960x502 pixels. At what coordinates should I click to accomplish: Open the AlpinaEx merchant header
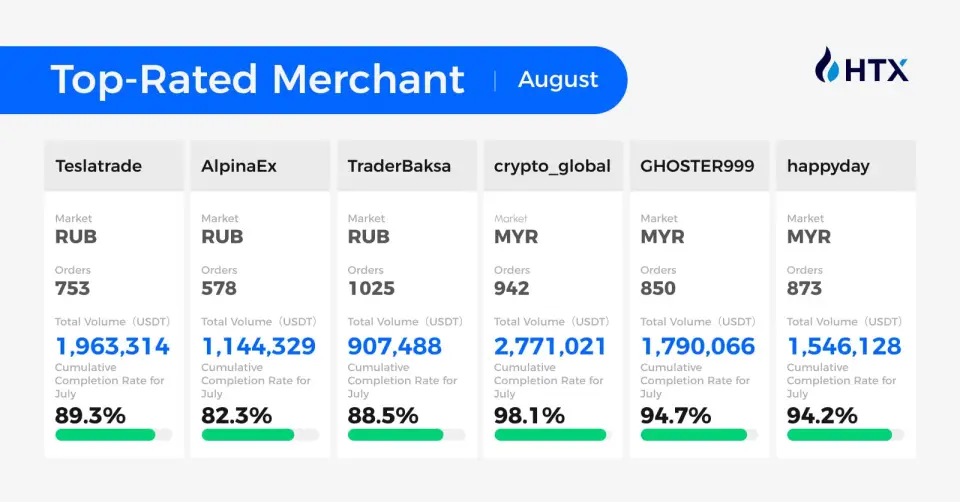[x=260, y=166]
